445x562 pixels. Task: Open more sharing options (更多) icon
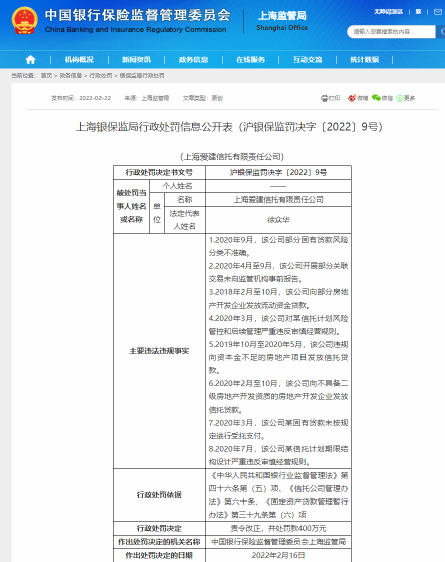(x=399, y=98)
